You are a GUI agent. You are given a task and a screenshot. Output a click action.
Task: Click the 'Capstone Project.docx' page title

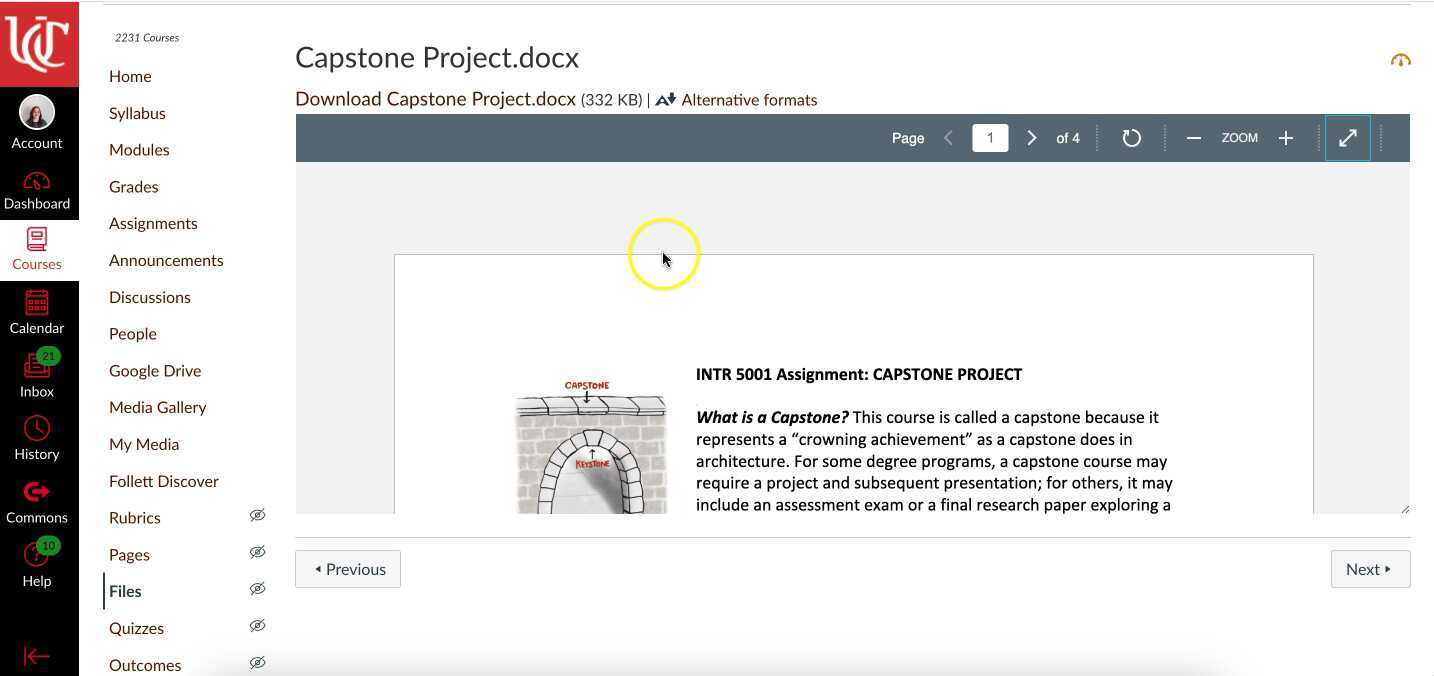click(437, 58)
